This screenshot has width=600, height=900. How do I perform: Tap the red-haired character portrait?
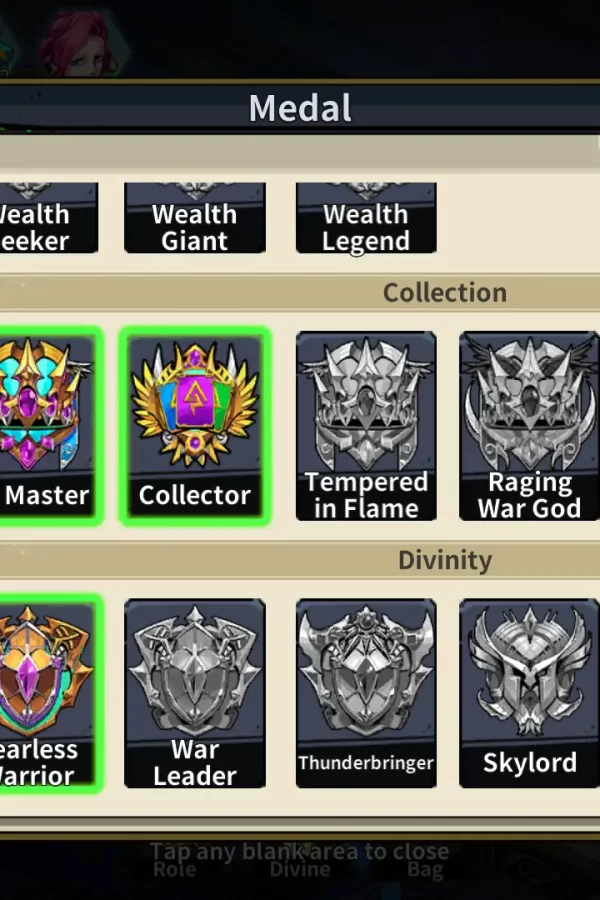tap(80, 43)
